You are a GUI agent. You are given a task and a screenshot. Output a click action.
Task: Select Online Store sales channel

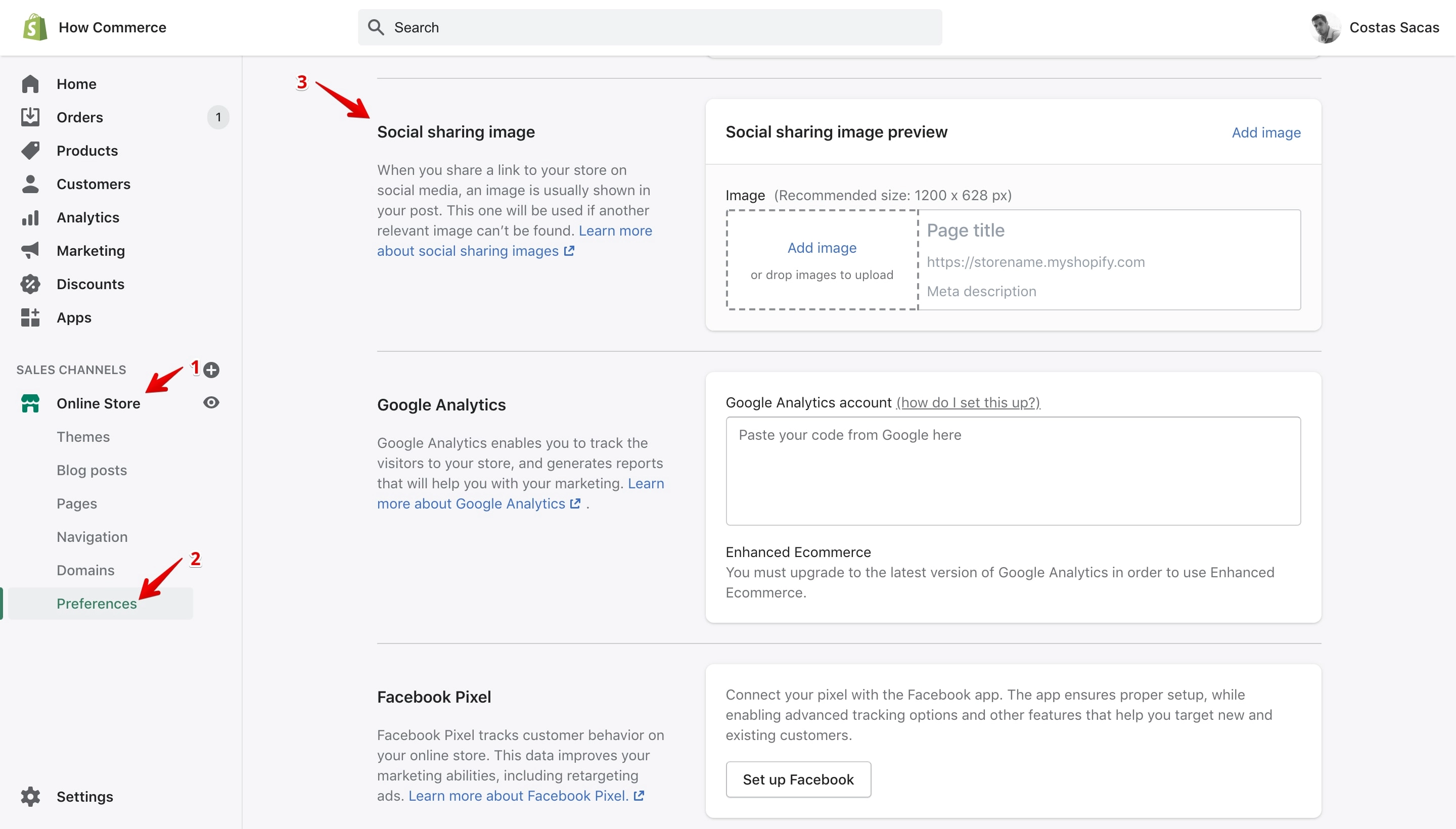tap(99, 404)
